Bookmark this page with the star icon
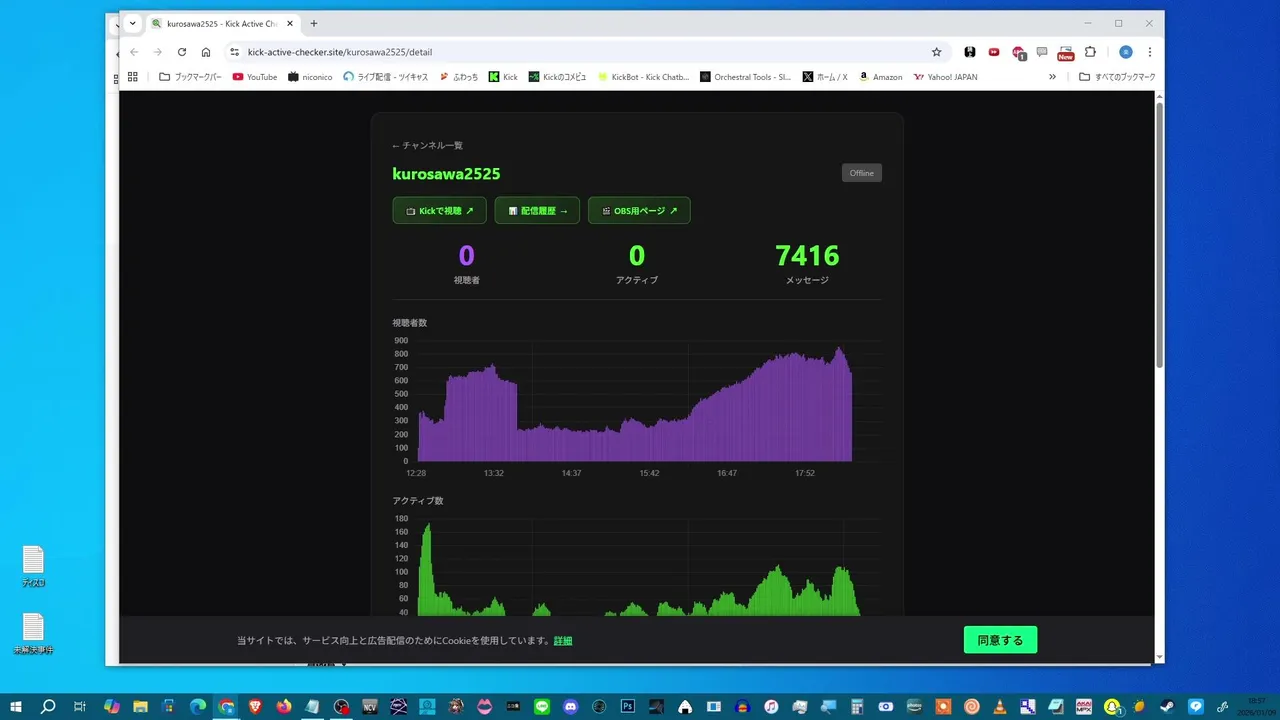 (x=936, y=52)
